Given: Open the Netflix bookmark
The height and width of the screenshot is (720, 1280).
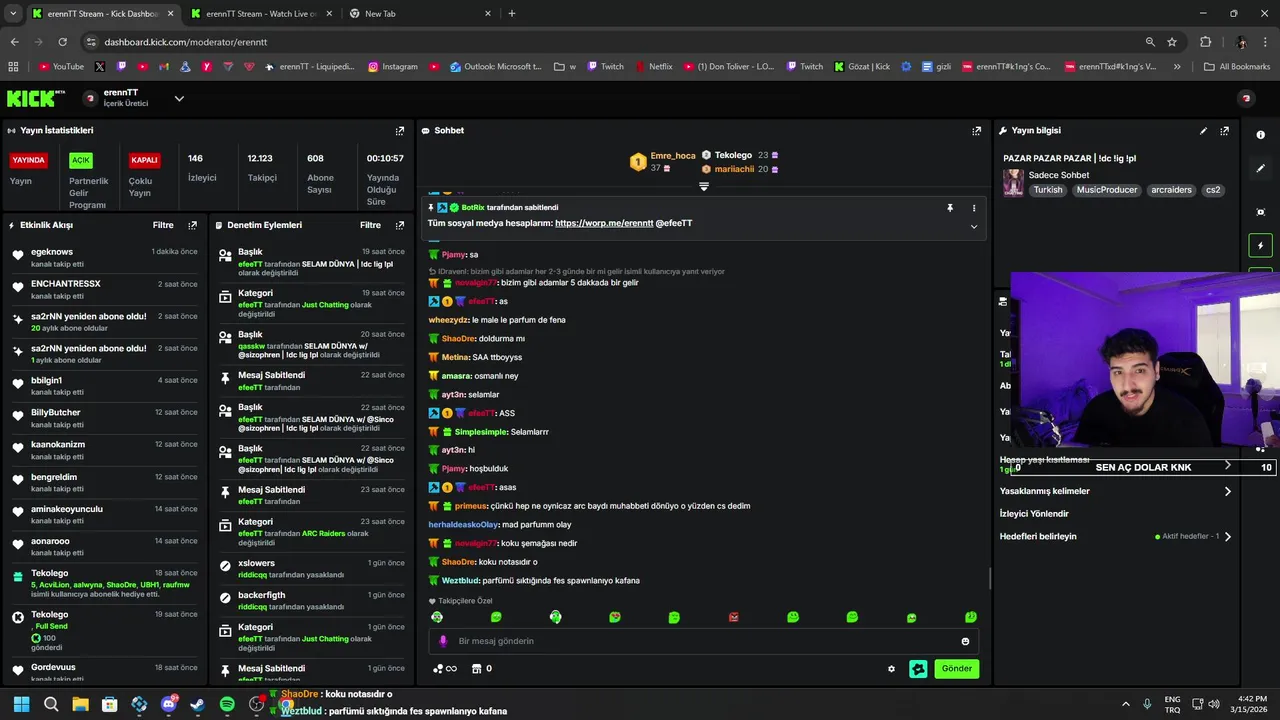Looking at the screenshot, I should pyautogui.click(x=654, y=67).
